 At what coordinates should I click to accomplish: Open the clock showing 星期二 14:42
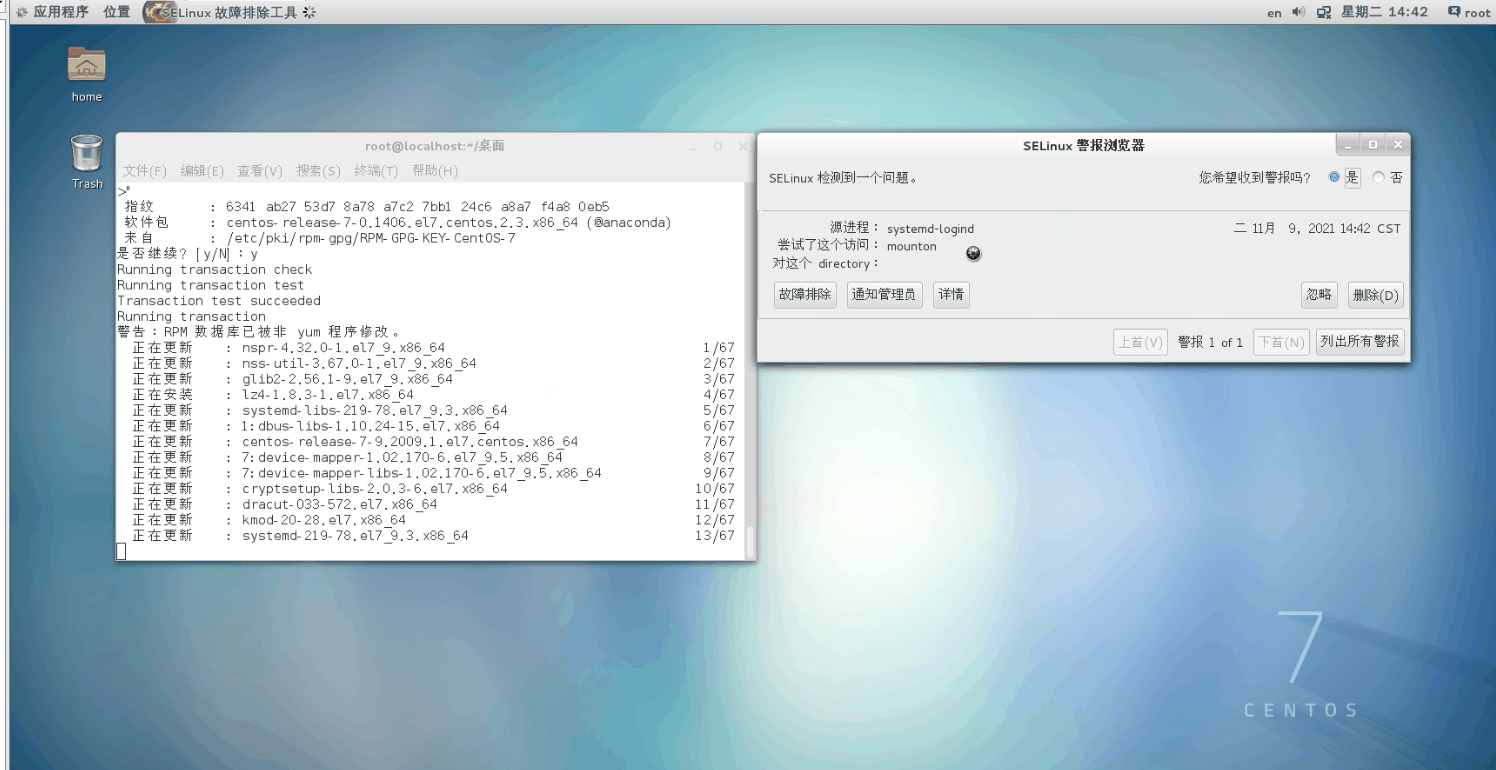[1385, 12]
